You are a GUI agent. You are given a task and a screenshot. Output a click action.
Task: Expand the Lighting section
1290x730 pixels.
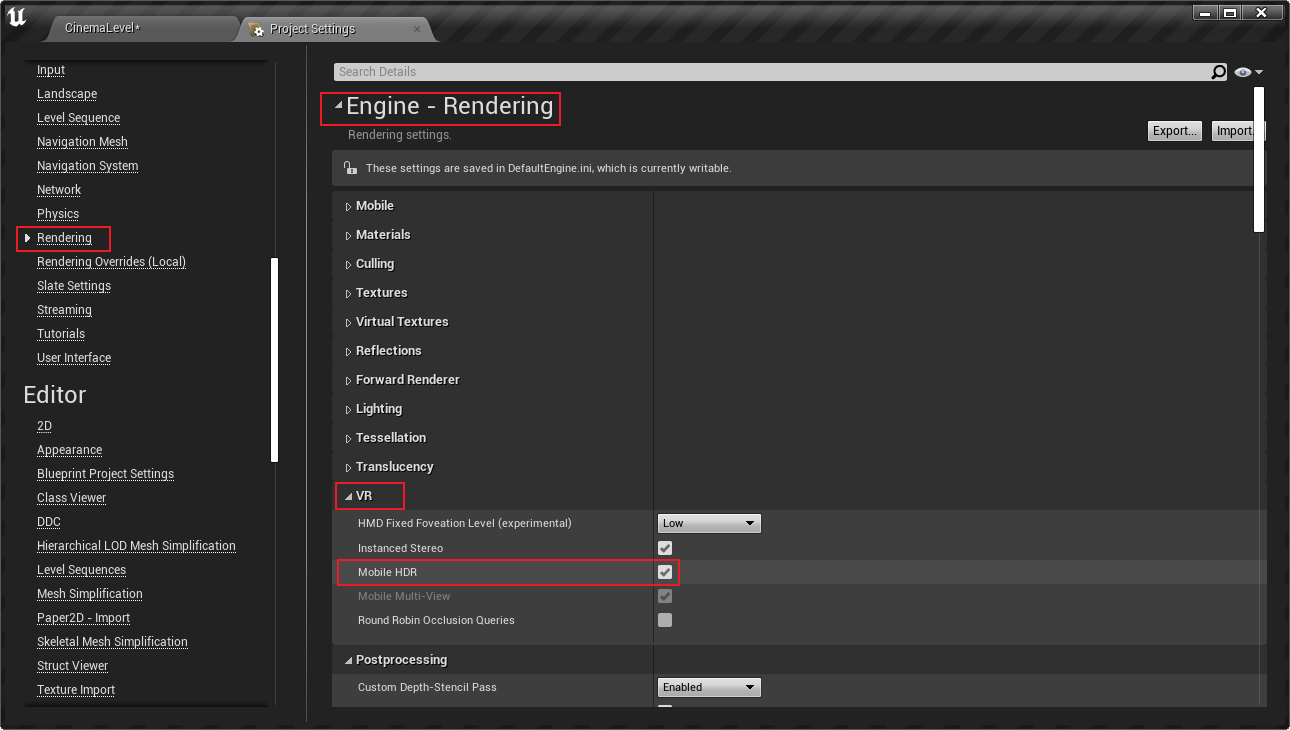[349, 409]
